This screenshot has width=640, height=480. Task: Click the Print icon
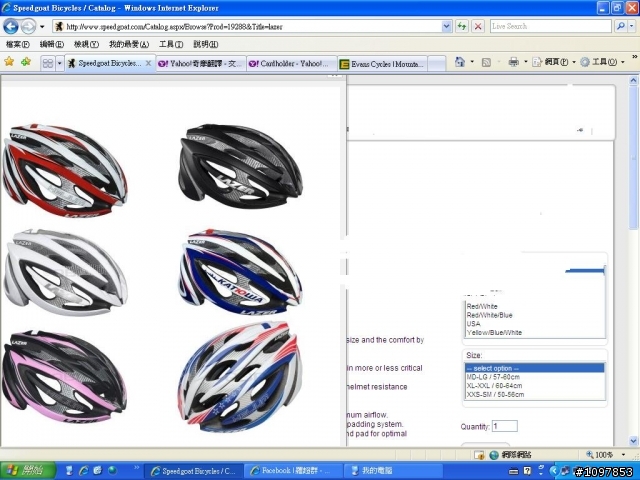coord(513,62)
